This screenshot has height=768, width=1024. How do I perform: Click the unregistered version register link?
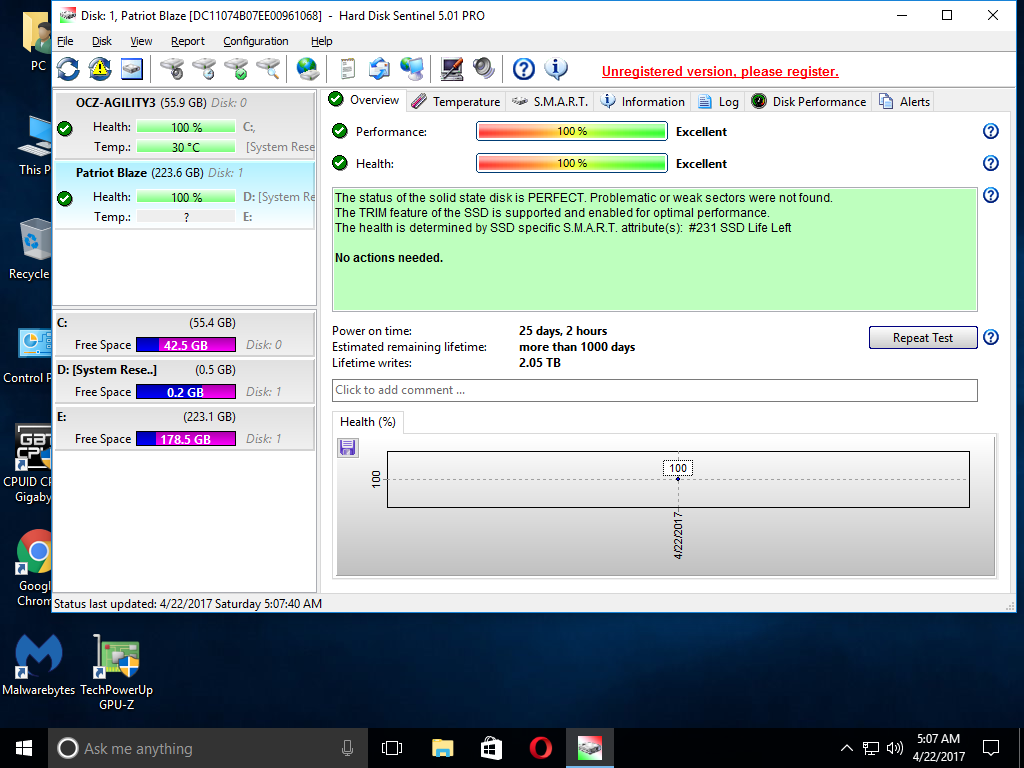coord(720,72)
